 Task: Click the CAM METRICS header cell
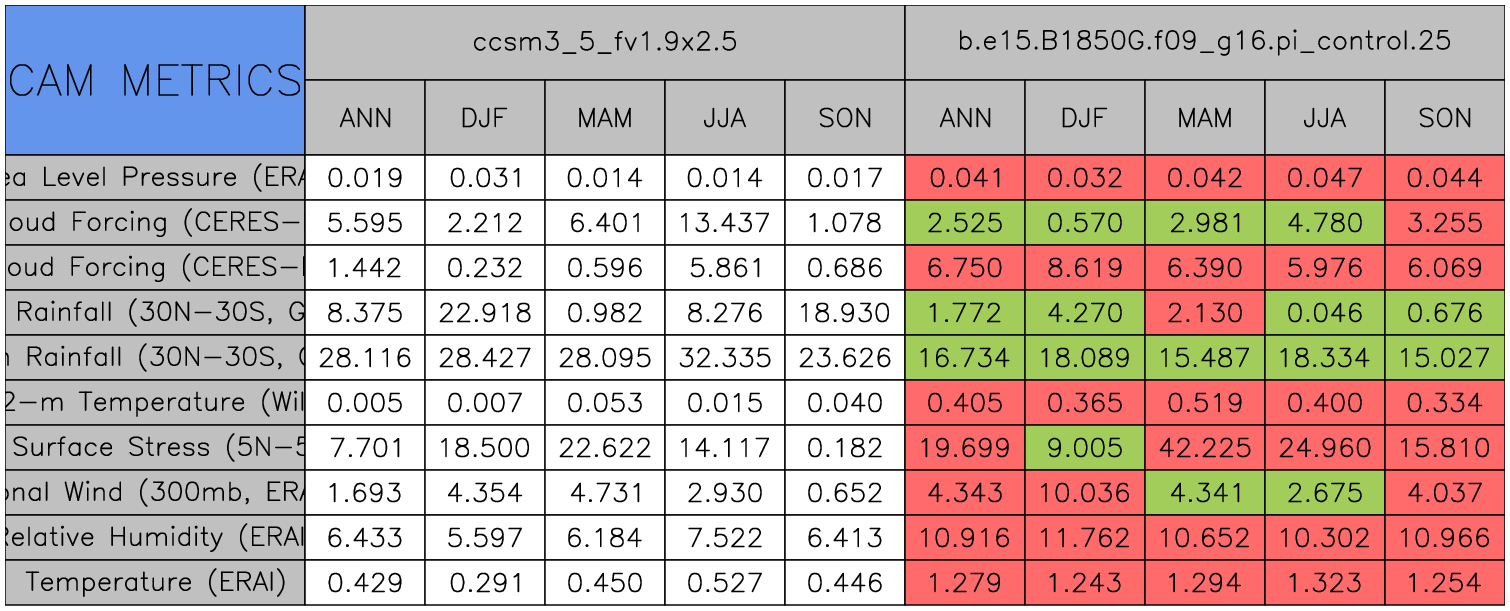coord(155,80)
